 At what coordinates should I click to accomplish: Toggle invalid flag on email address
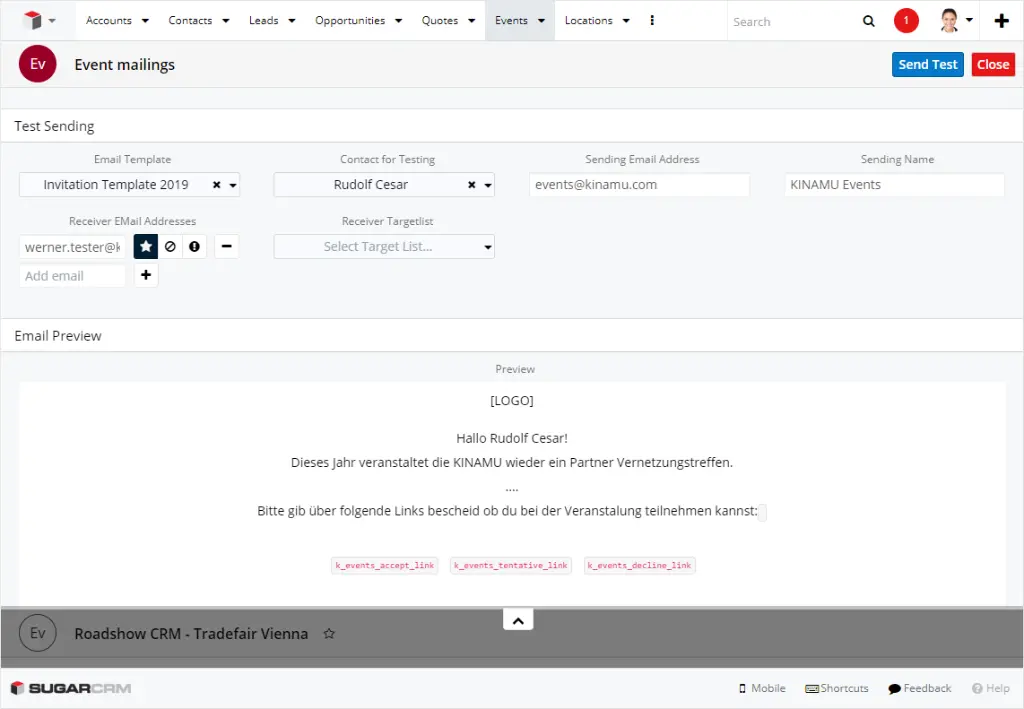point(194,246)
